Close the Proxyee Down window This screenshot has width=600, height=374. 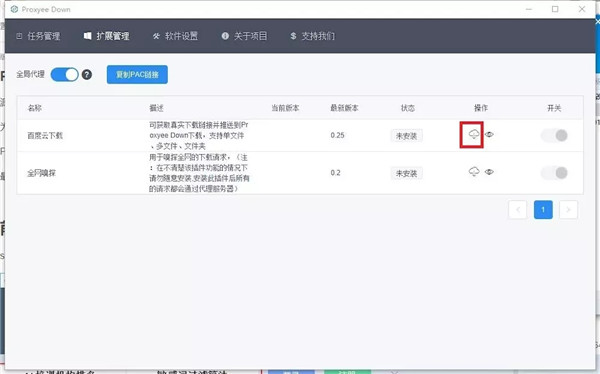[582, 9]
